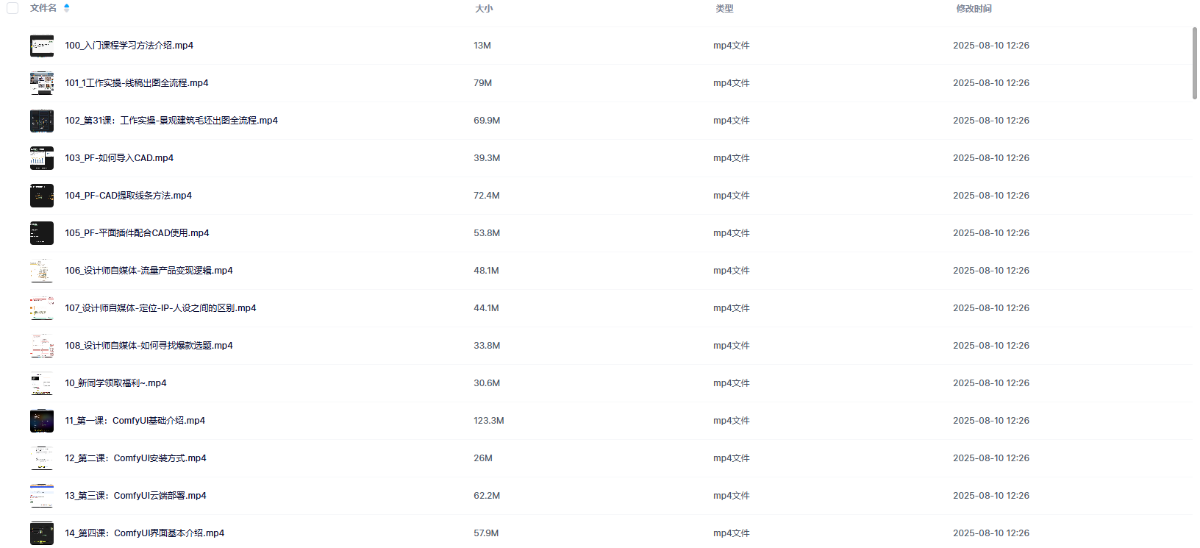Sort the list by 修改时间 column header

point(973,8)
